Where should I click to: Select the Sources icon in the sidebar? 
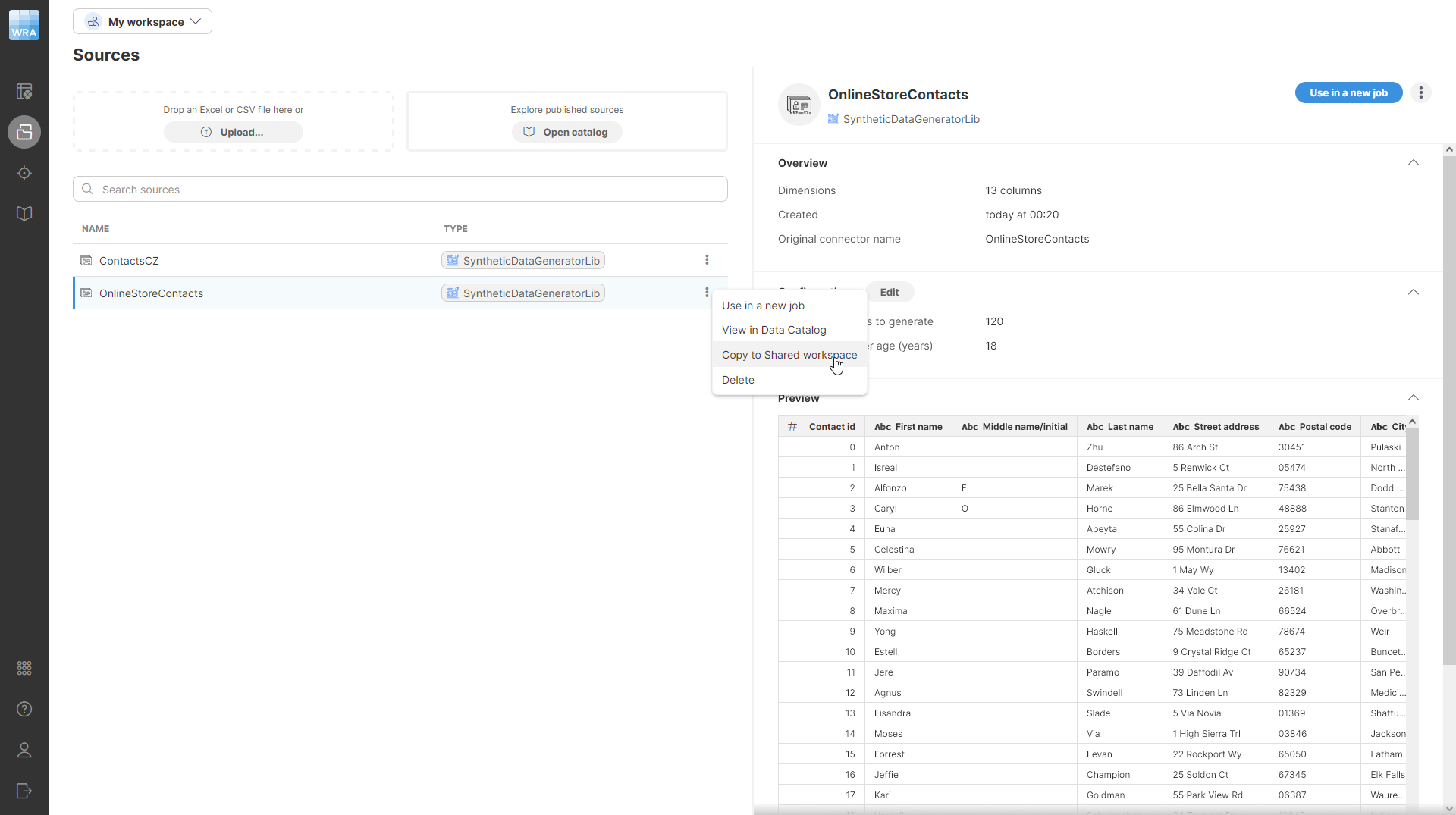[24, 132]
